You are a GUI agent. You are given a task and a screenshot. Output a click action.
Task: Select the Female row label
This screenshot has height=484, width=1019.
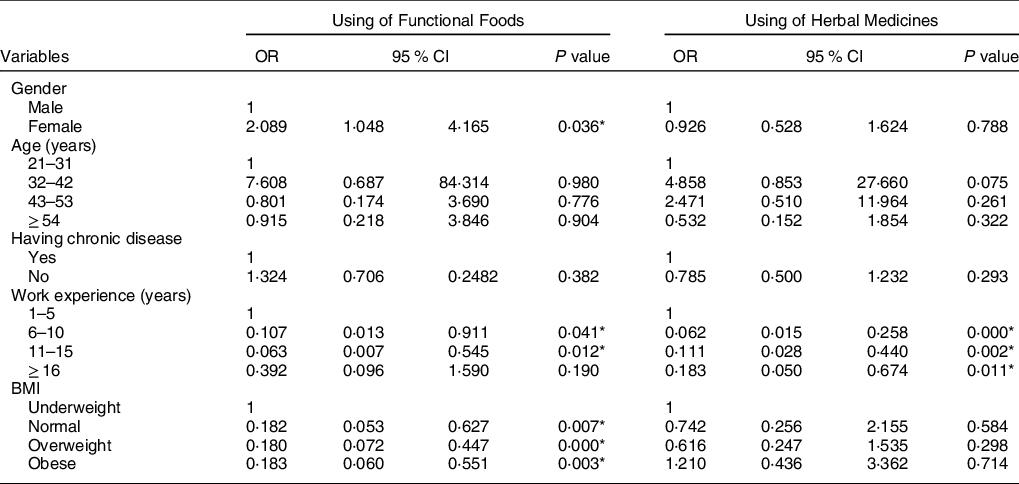[52, 125]
